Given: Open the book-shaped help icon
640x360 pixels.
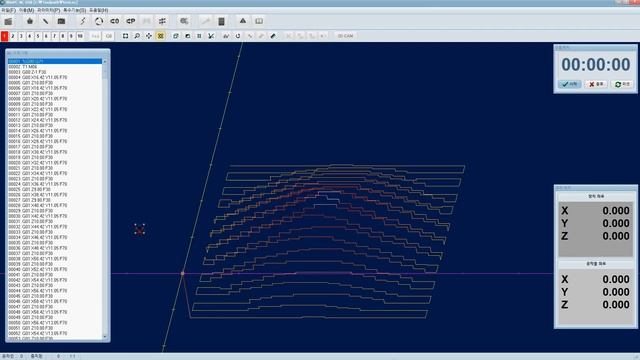Looking at the screenshot, I should coord(259,21).
